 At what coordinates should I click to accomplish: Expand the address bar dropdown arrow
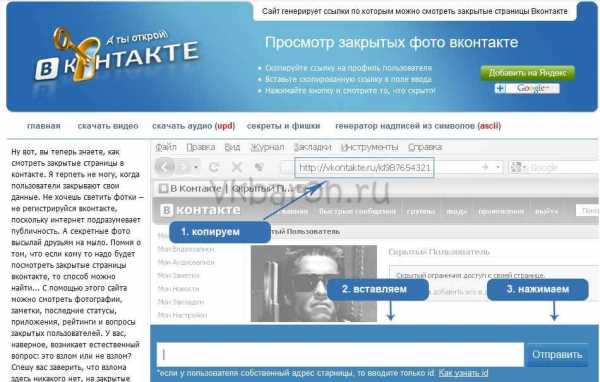pyautogui.click(x=498, y=167)
